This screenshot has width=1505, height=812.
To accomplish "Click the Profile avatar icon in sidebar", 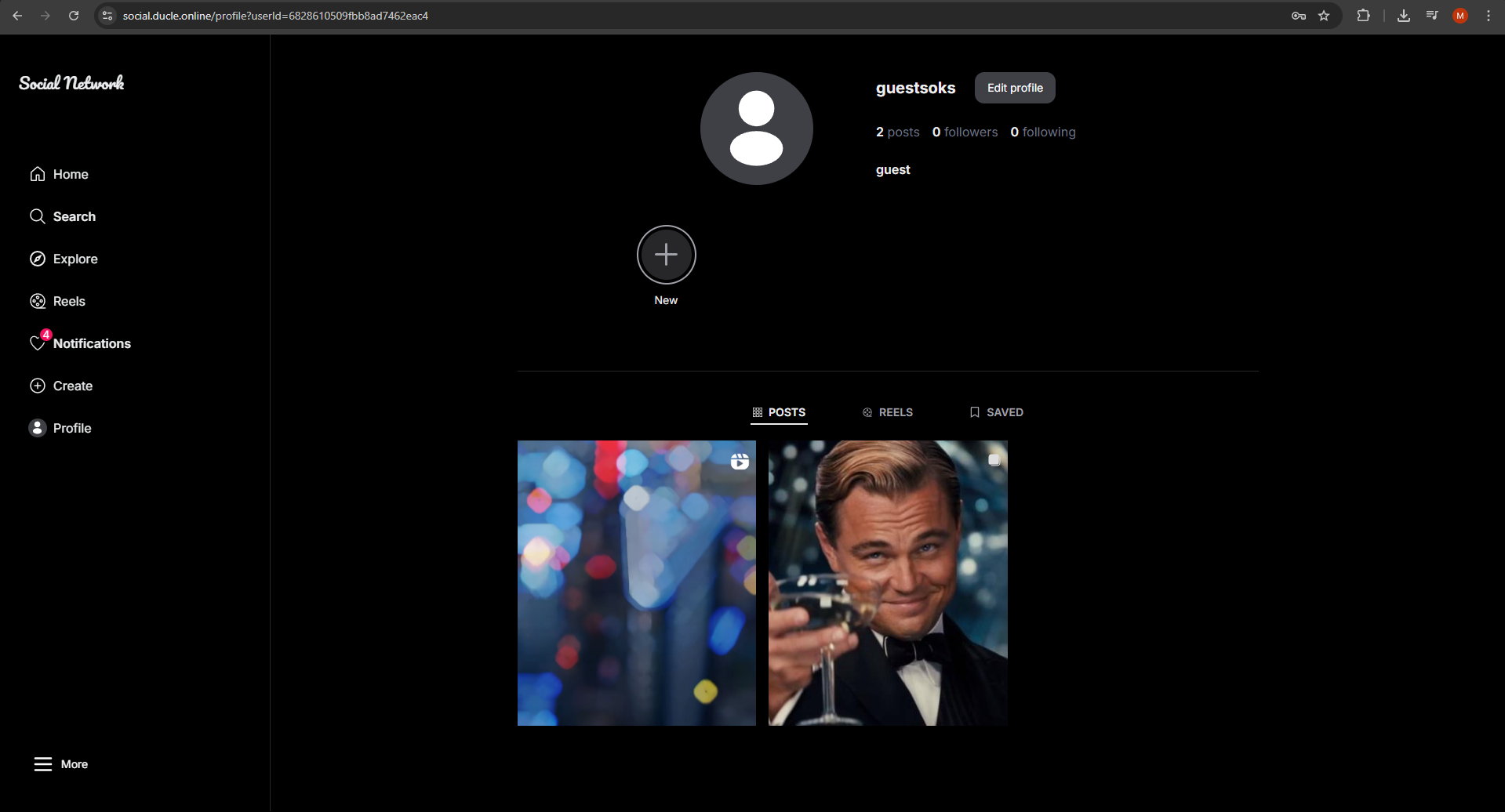I will coord(37,428).
